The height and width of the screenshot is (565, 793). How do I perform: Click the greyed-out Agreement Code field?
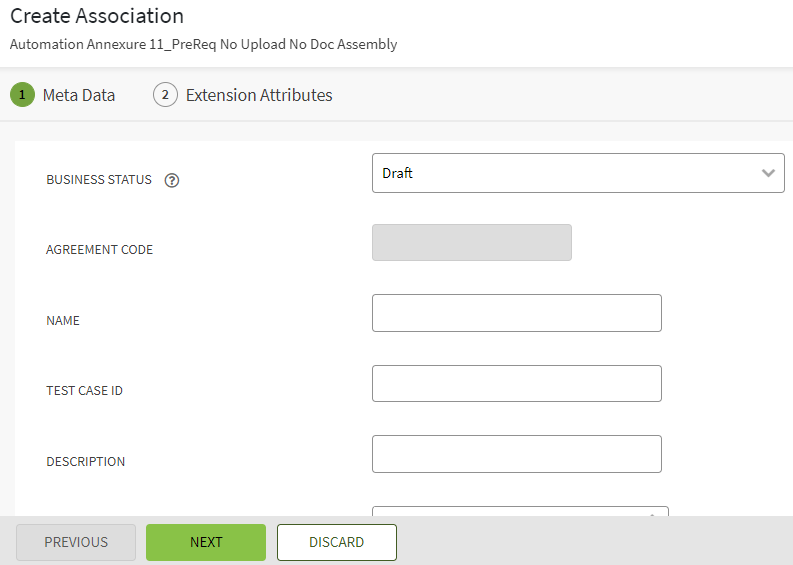click(471, 243)
